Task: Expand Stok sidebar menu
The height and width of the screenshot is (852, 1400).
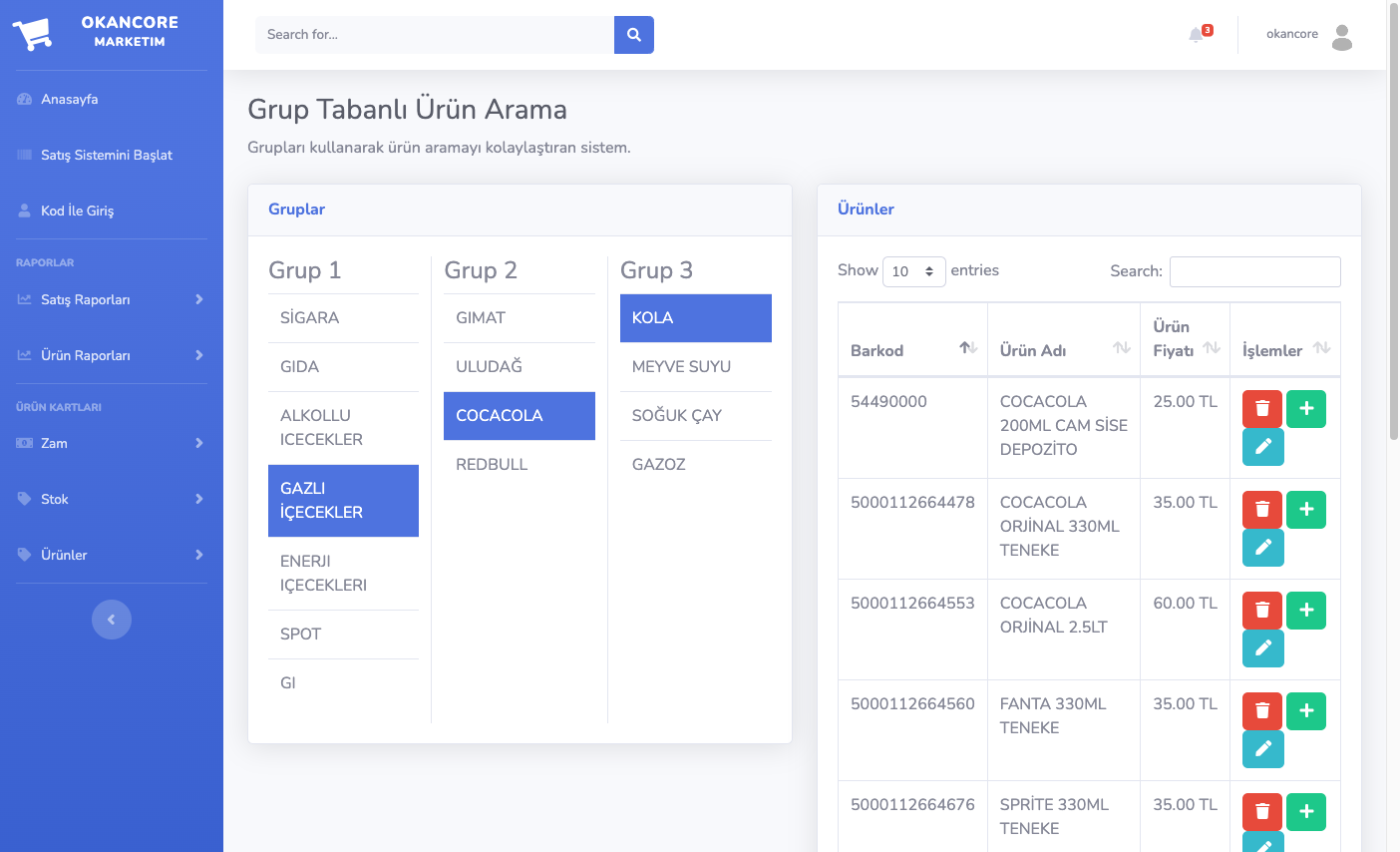Action: pos(112,499)
